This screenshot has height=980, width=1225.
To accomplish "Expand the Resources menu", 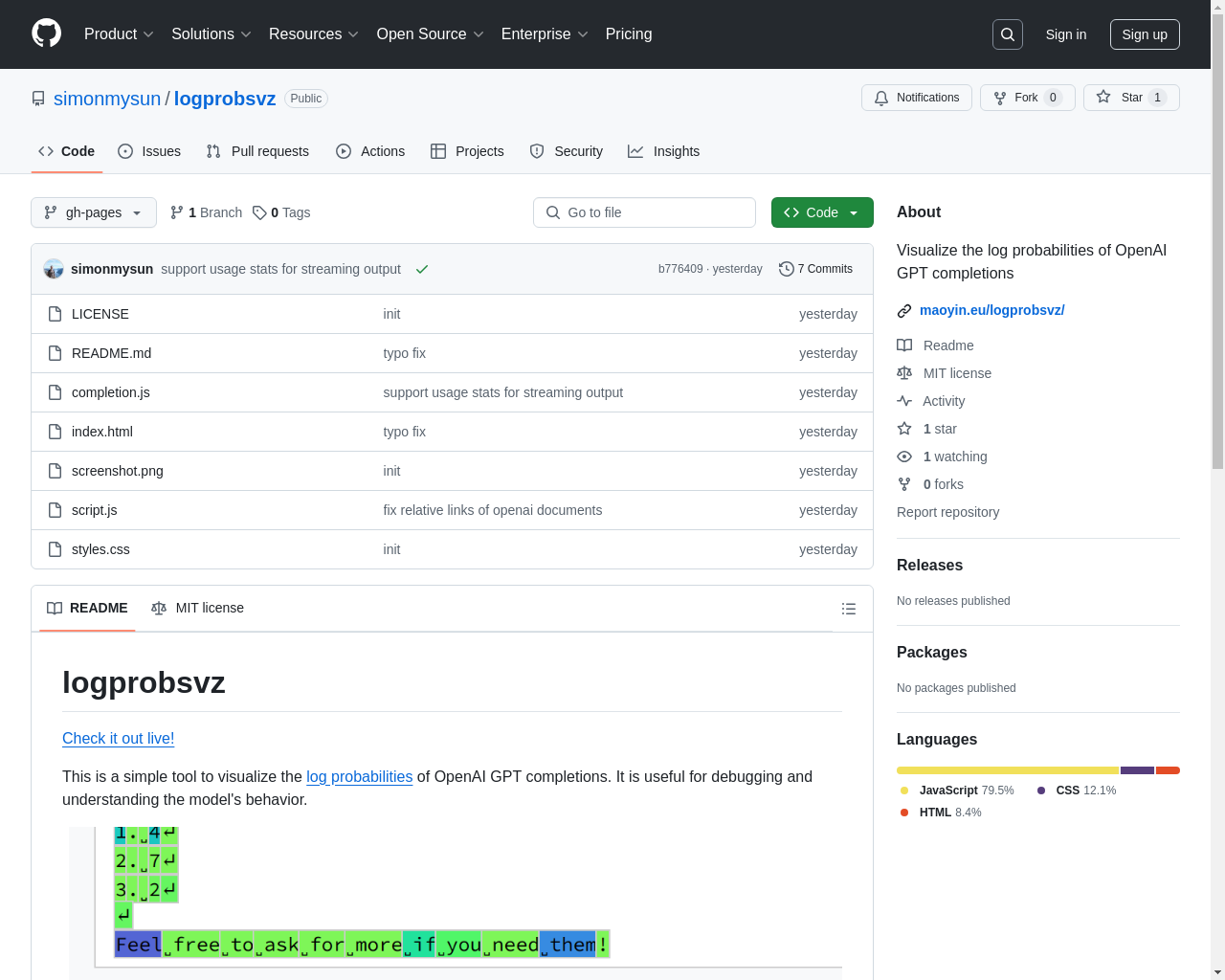I will point(314,34).
